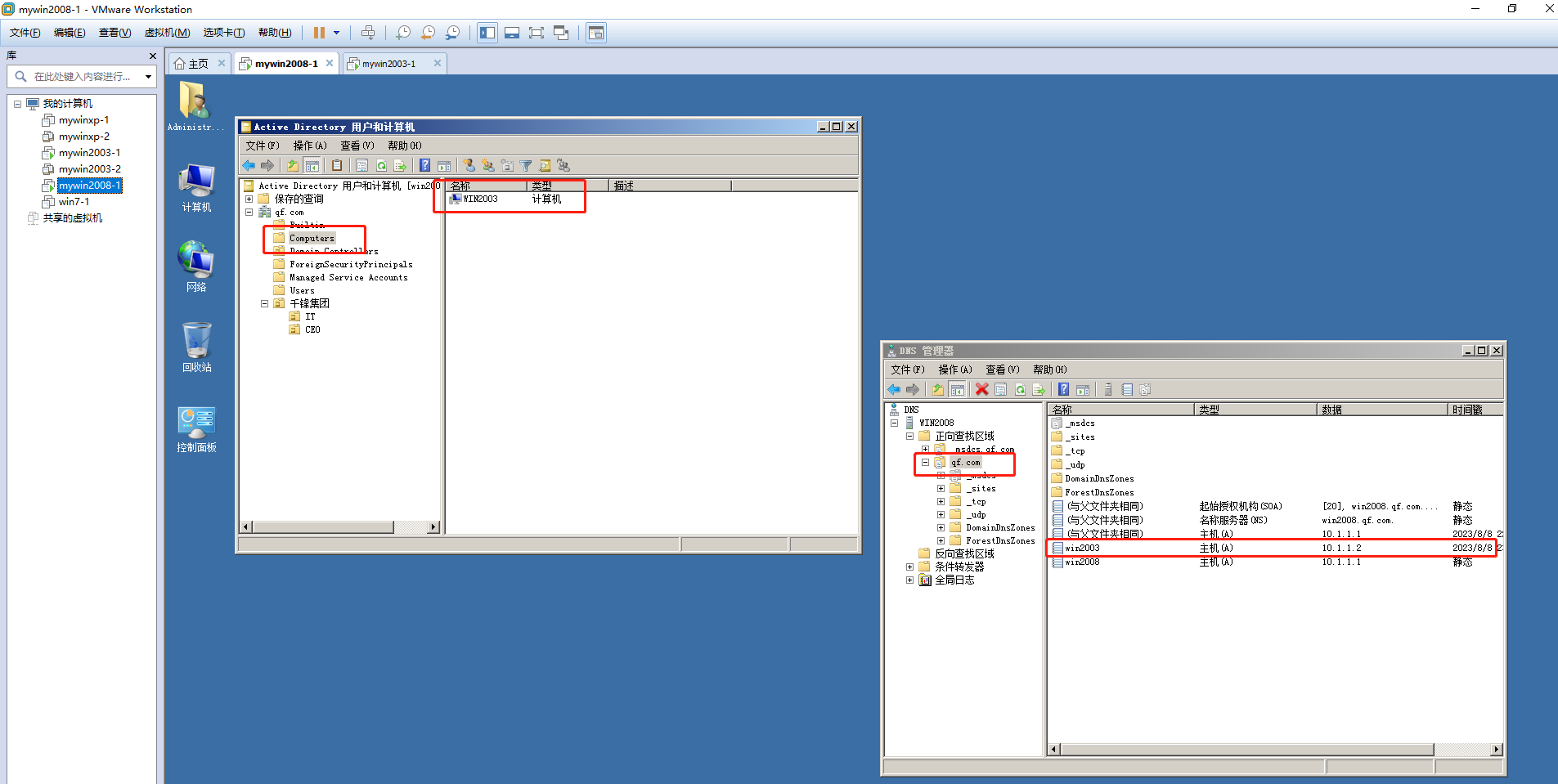Click the red Delete icon in DNS toolbar

[x=981, y=389]
